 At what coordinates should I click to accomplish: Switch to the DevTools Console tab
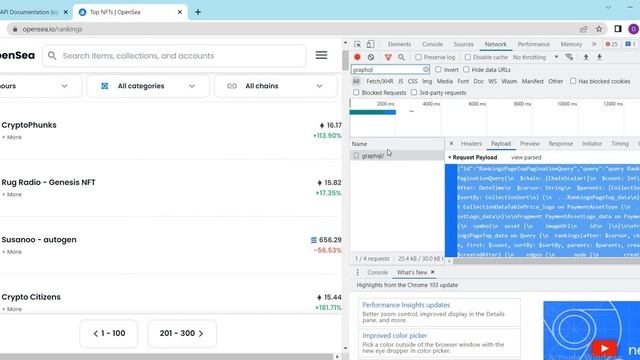click(432, 44)
